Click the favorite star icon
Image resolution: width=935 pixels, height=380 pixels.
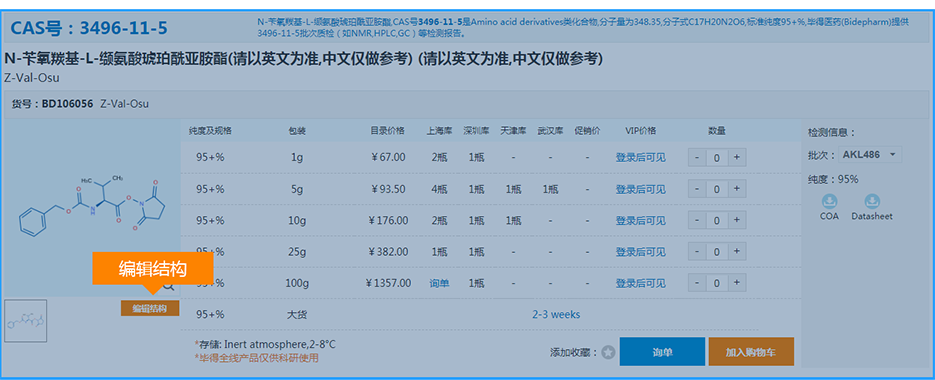(608, 353)
